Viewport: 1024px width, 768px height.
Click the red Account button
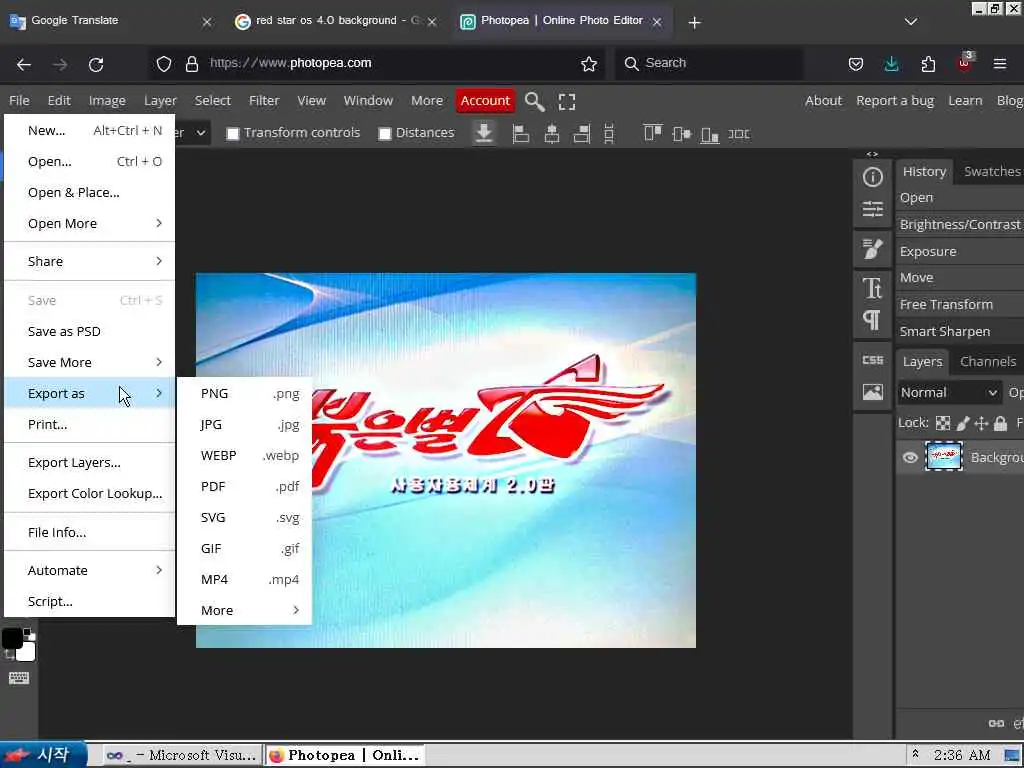485,101
